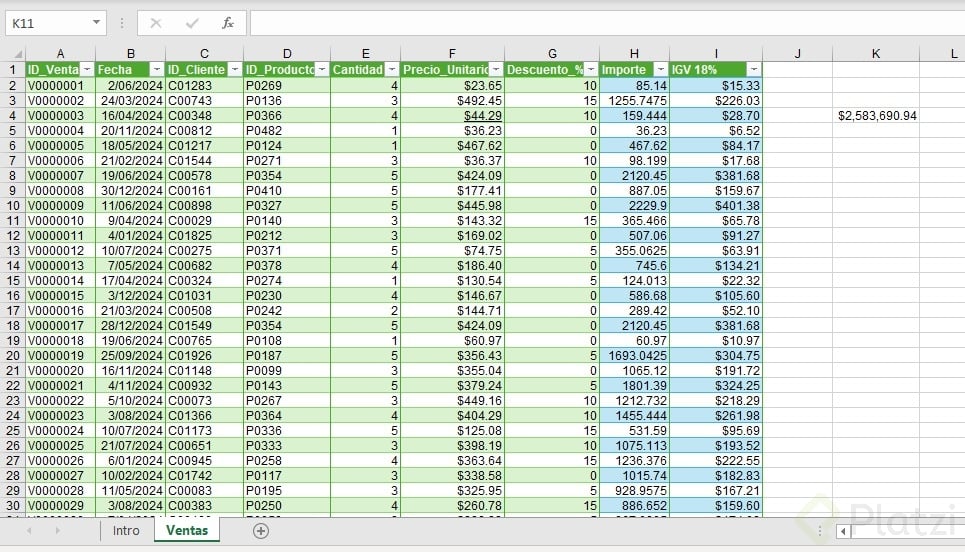
Task: Click previous sheet navigation arrow
Action: [29, 530]
